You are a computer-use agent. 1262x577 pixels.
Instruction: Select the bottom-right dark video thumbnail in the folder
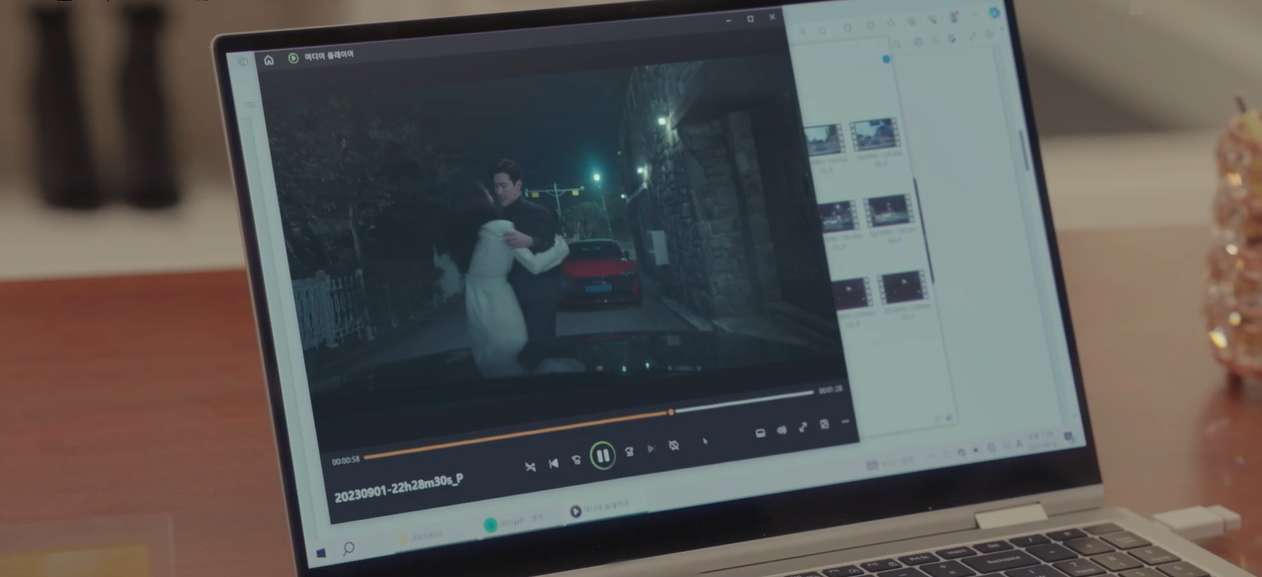(x=904, y=287)
